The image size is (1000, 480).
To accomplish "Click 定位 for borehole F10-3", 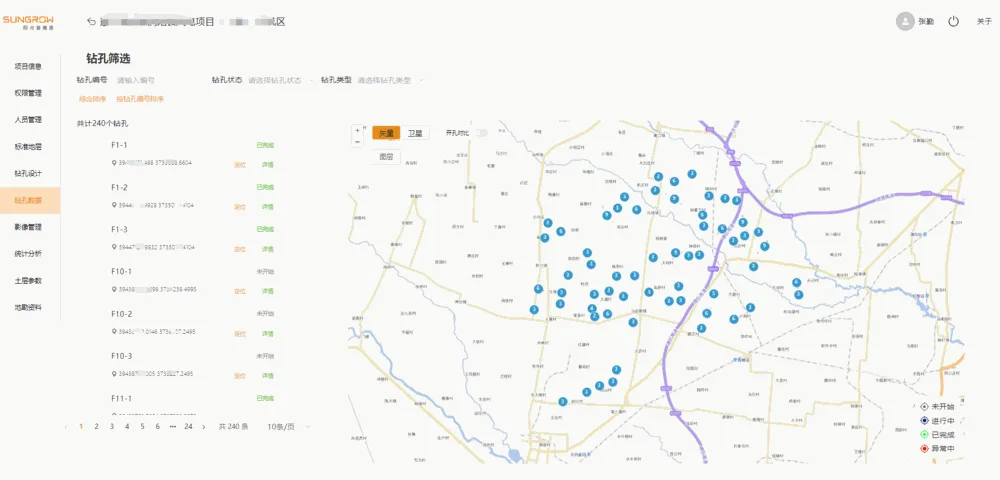I will pyautogui.click(x=240, y=376).
